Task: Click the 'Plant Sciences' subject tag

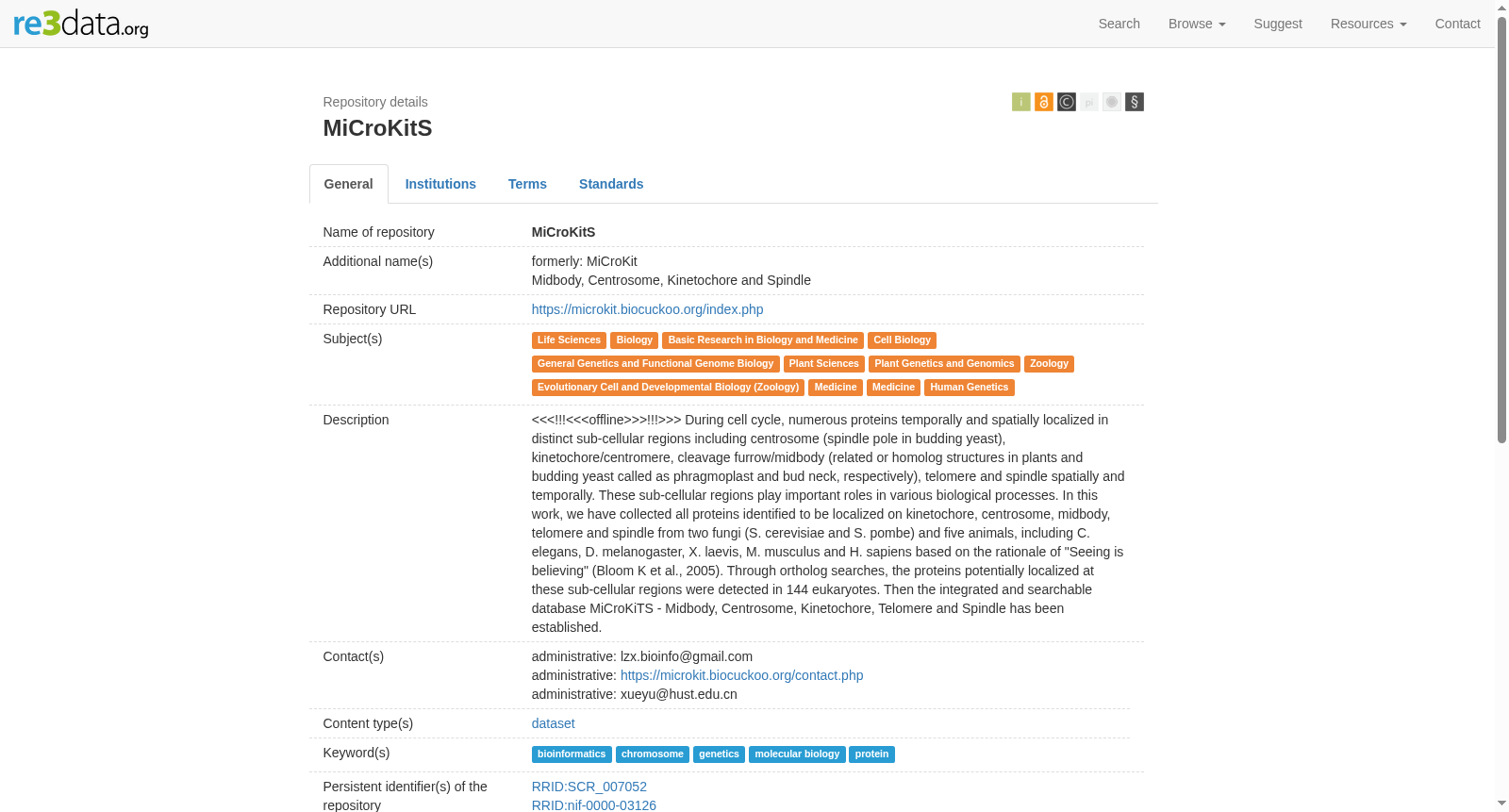Action: [824, 364]
